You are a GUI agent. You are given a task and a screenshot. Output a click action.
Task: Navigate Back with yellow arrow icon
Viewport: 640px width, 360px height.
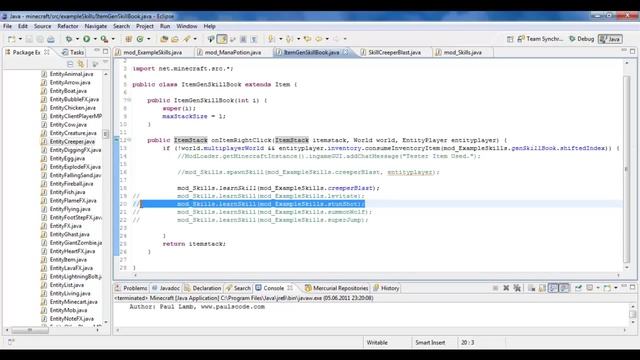click(x=318, y=39)
